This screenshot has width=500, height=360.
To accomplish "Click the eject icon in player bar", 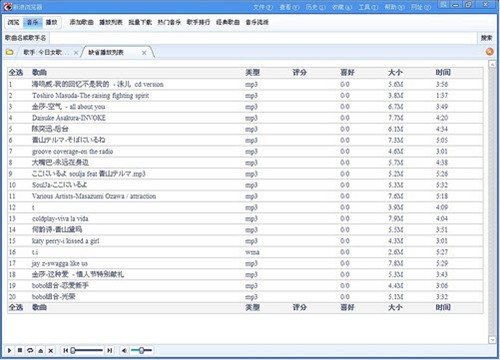I will (40, 350).
